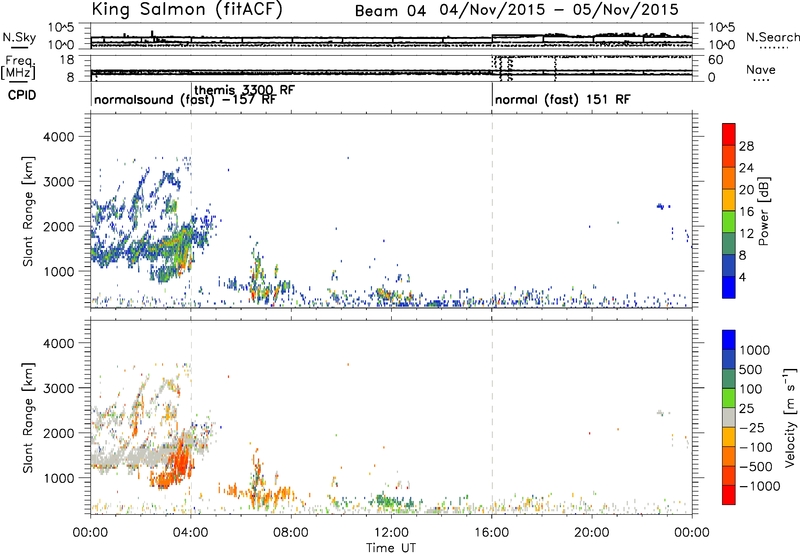Click the '60' Nave axis tick
This screenshot has width=800, height=554.
[715, 60]
